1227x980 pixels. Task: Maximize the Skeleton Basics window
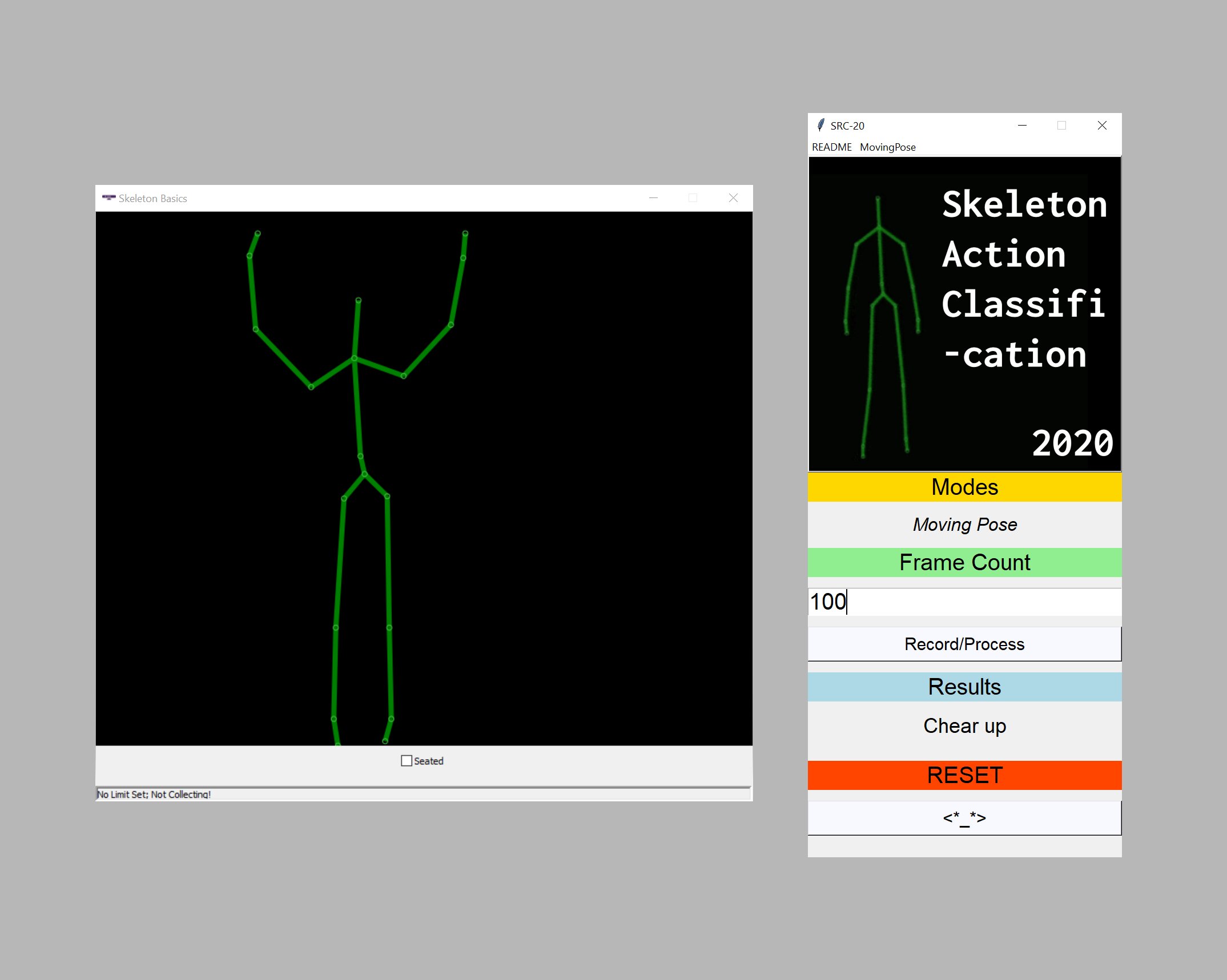[693, 198]
